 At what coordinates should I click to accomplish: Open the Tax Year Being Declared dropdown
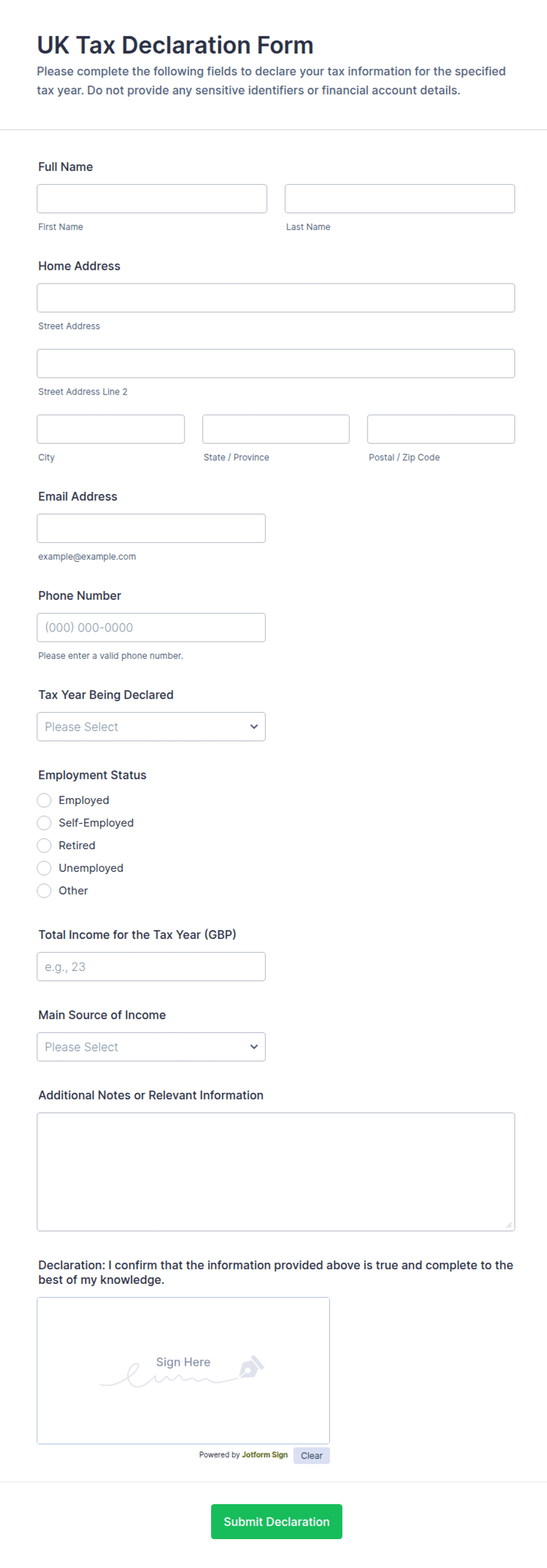[151, 726]
